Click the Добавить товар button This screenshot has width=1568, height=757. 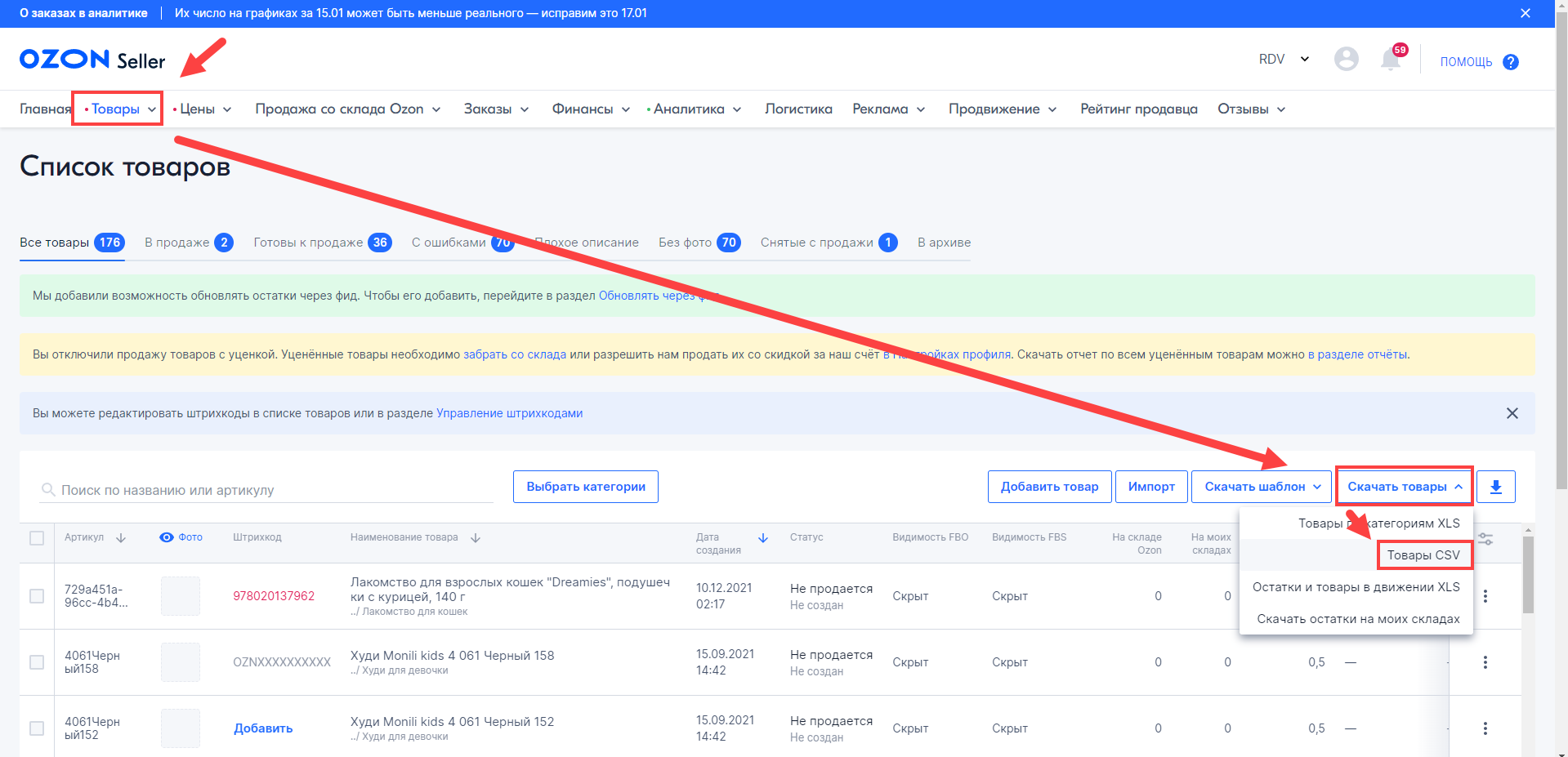click(x=1049, y=487)
